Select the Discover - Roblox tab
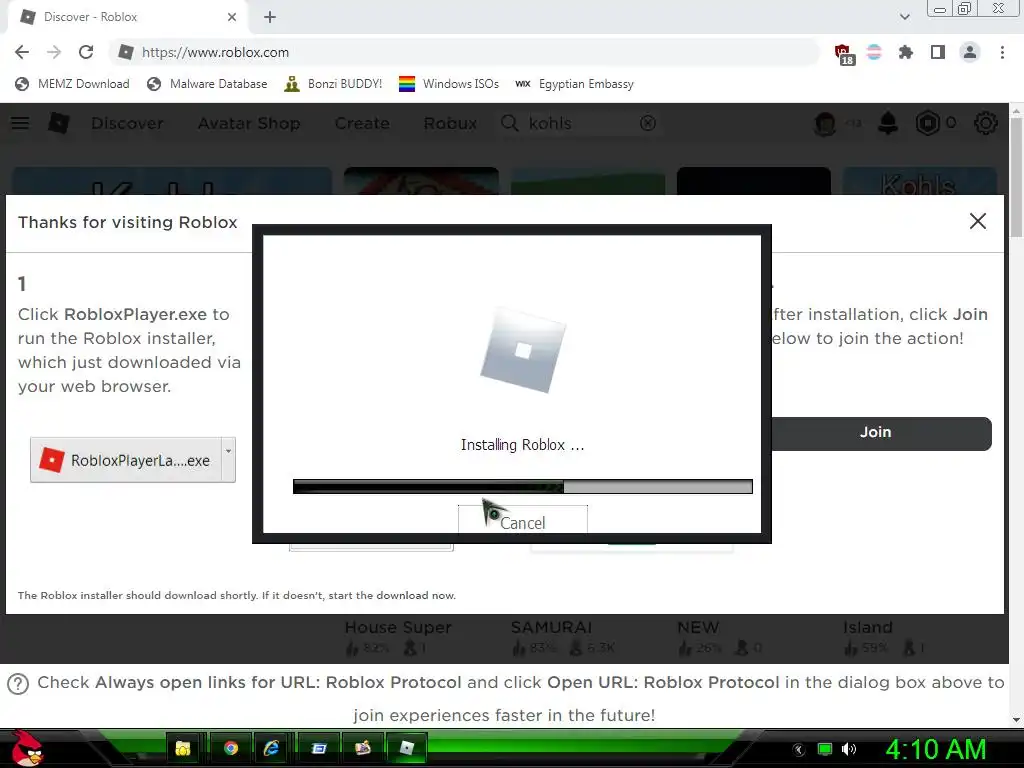 128,17
